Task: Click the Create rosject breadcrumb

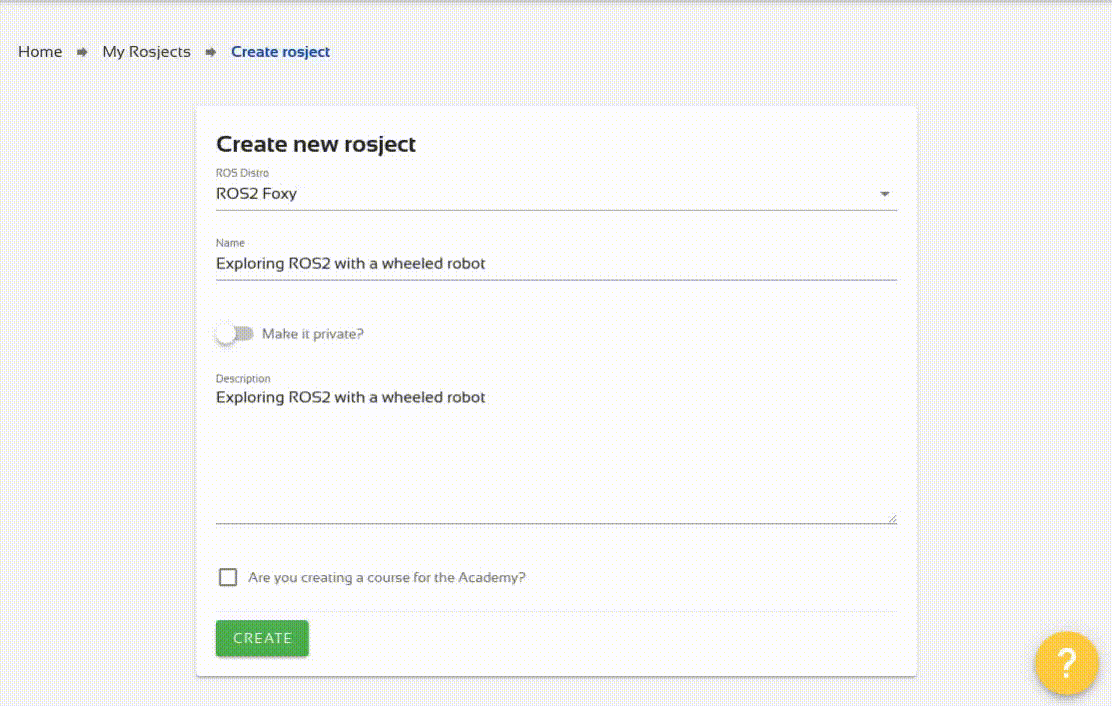Action: coord(280,52)
